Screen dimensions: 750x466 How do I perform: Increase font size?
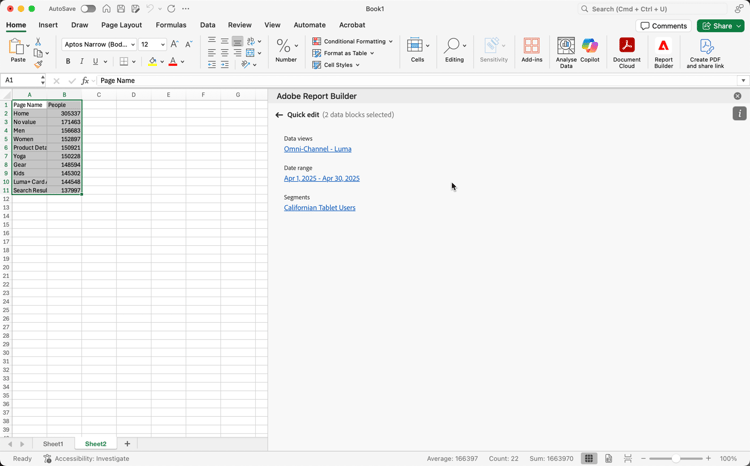point(175,44)
